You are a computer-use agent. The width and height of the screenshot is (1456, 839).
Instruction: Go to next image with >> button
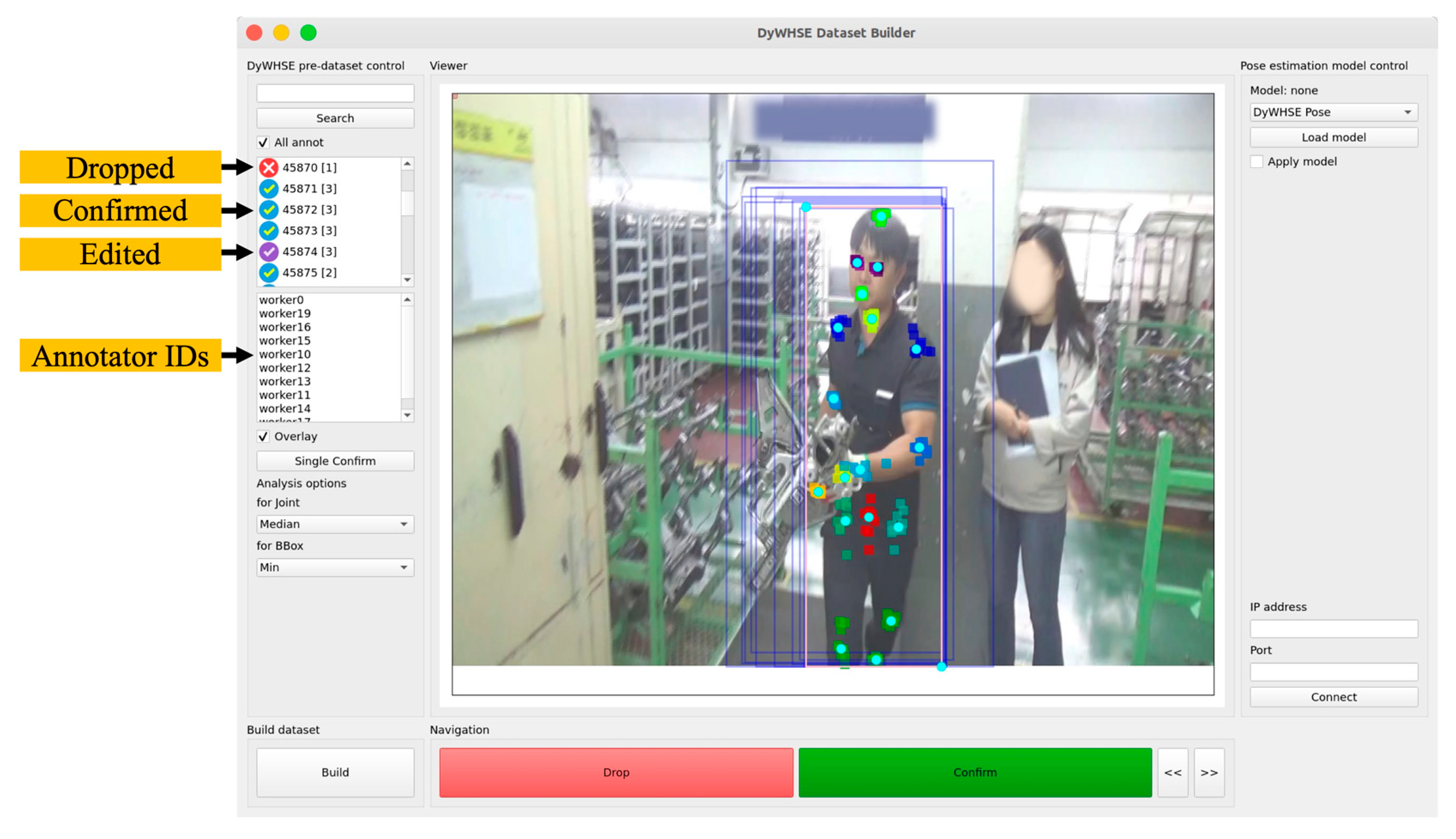(x=1209, y=772)
